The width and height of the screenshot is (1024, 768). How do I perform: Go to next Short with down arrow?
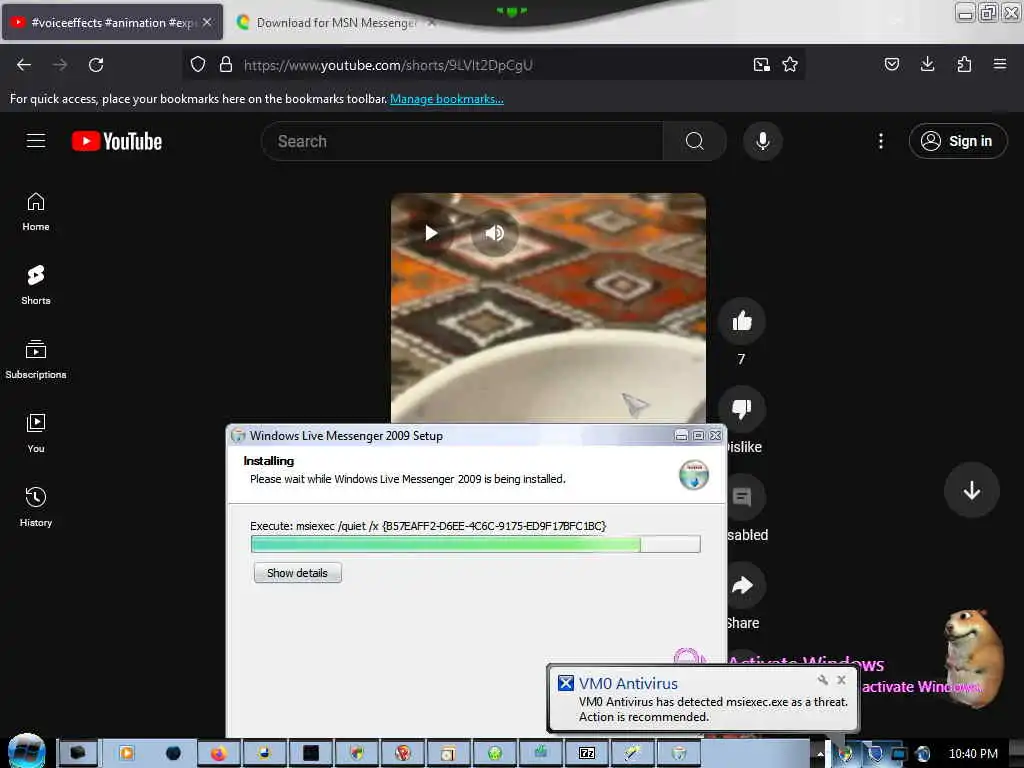pyautogui.click(x=972, y=490)
